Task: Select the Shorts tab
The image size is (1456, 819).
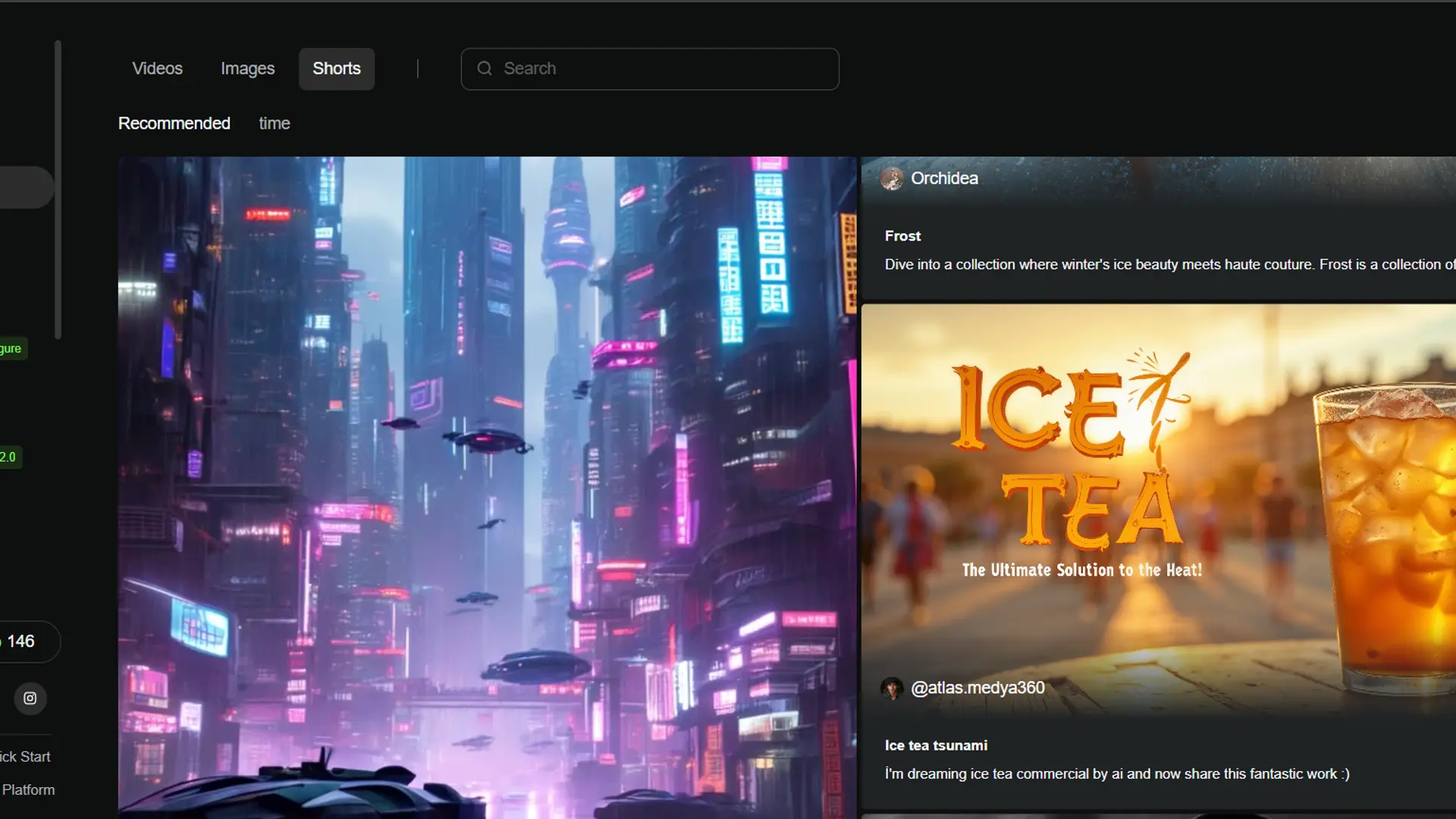Action: [x=336, y=69]
